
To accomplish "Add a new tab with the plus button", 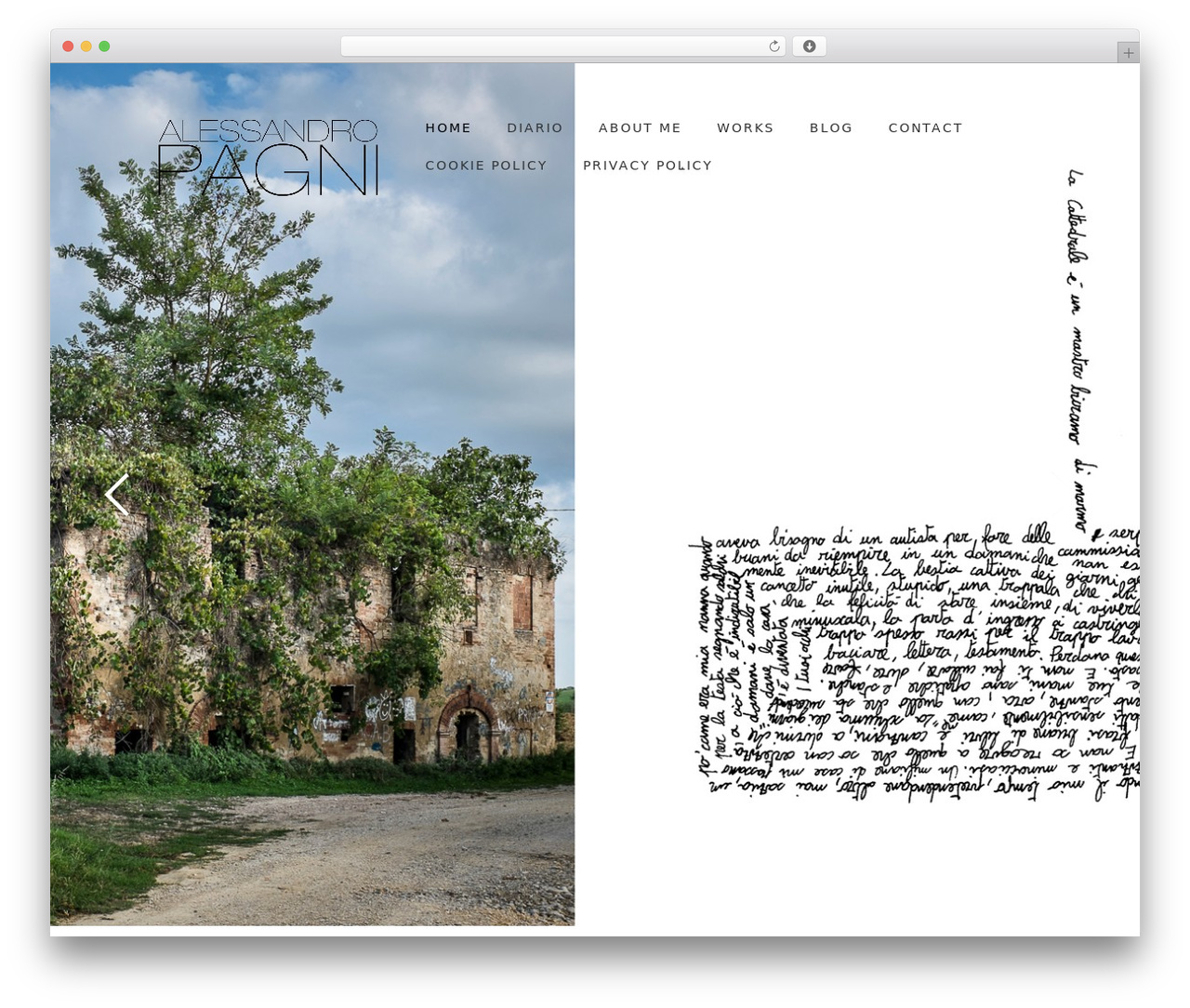I will (x=1128, y=53).
